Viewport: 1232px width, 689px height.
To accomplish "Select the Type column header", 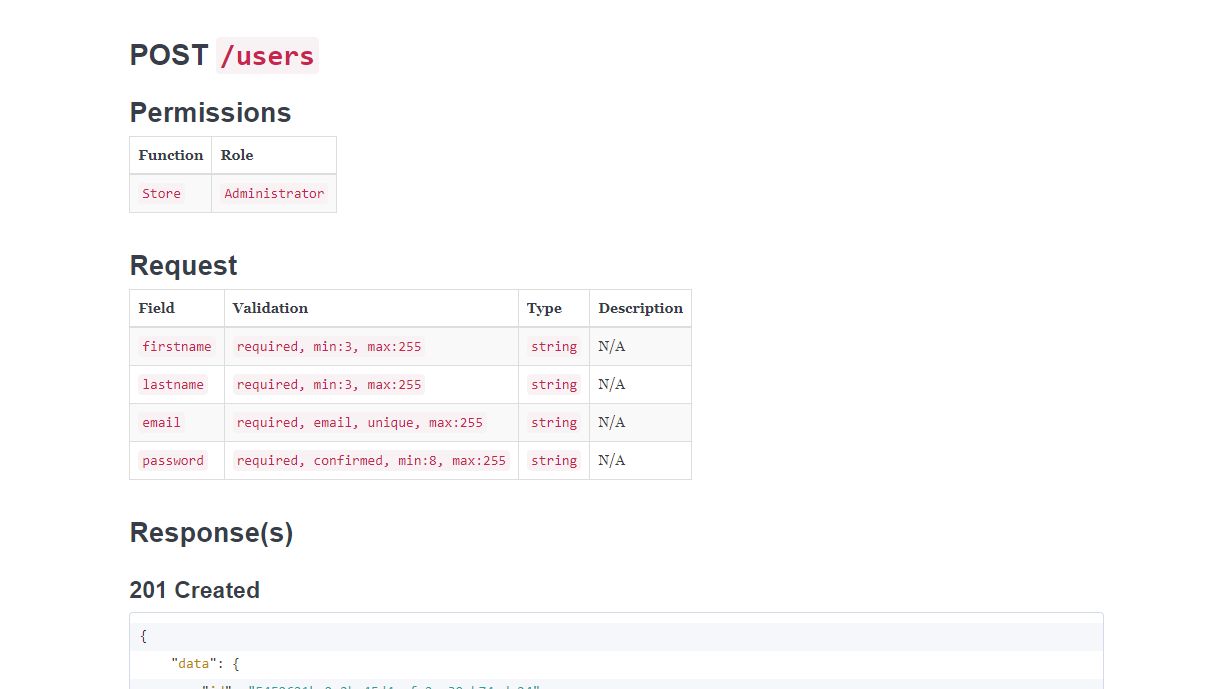I will coord(554,308).
